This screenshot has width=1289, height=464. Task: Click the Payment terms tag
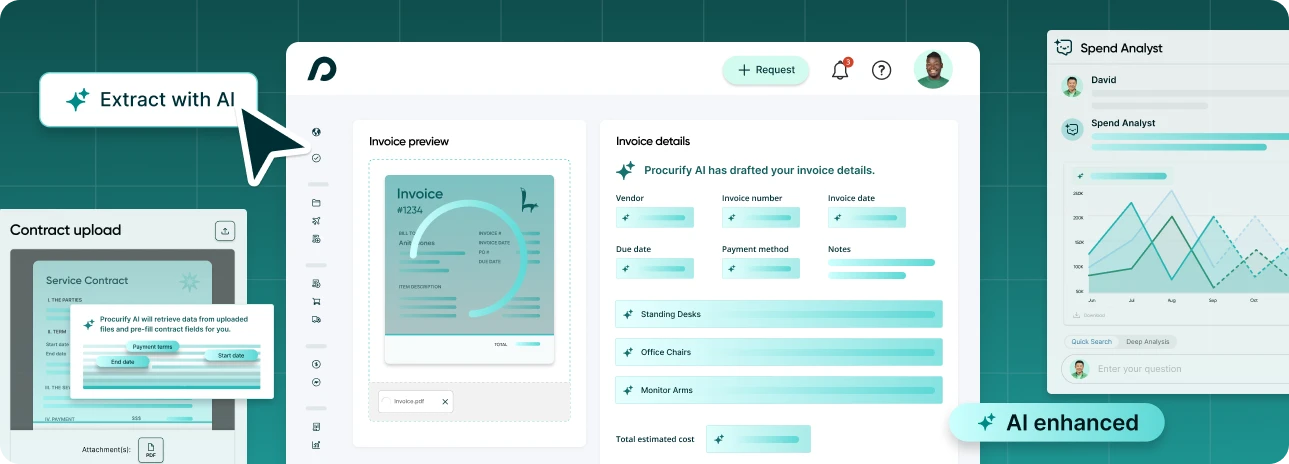[x=153, y=347]
